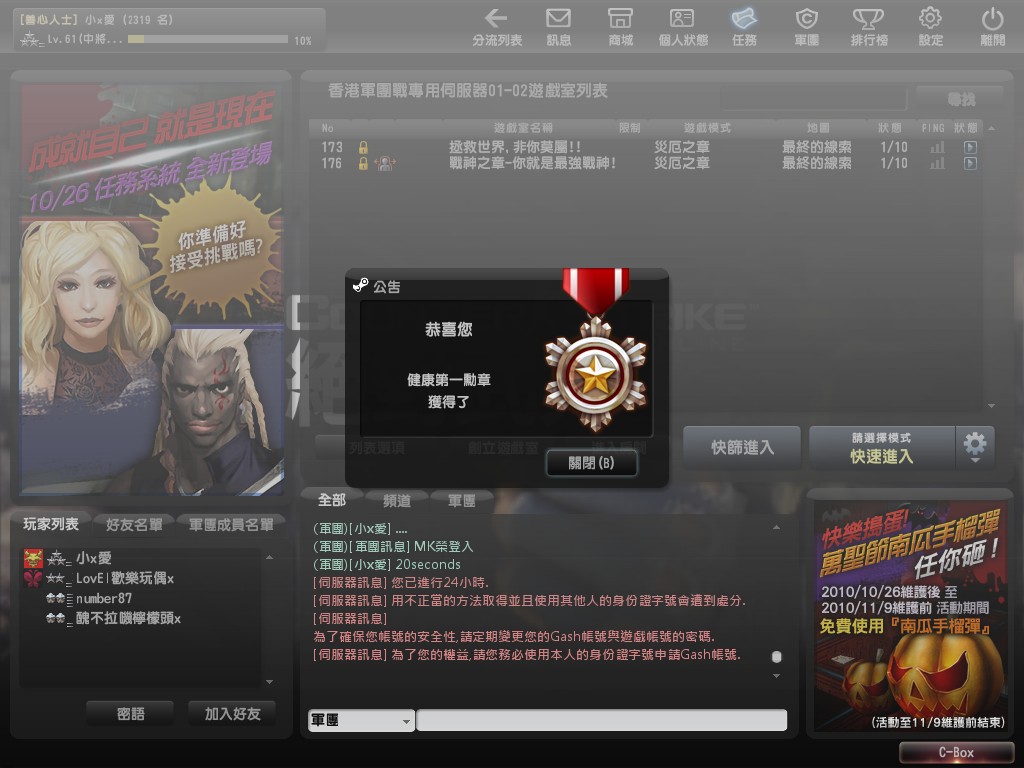Click the chat log scrollbar thumb

click(x=776, y=656)
